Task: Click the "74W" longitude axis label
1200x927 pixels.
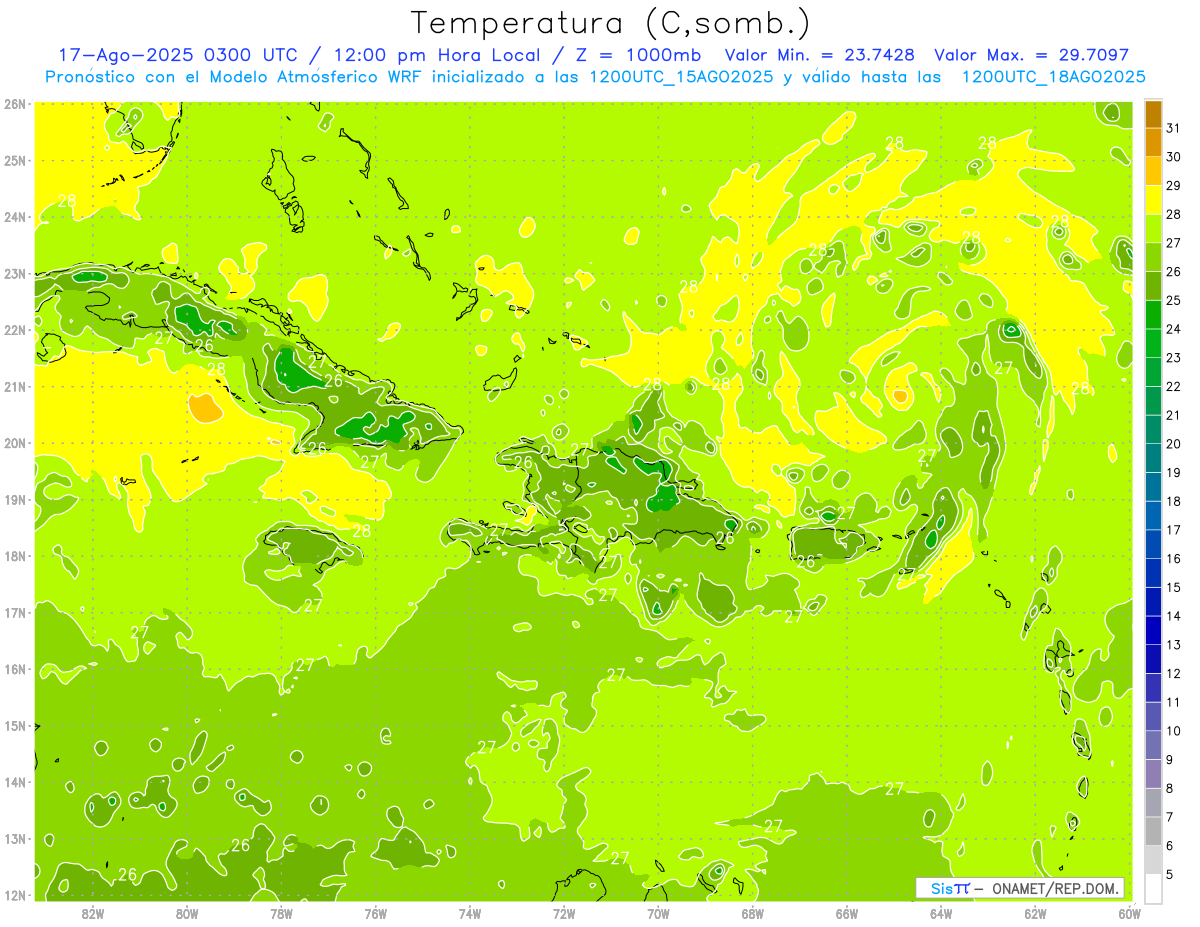Action: coord(469,913)
